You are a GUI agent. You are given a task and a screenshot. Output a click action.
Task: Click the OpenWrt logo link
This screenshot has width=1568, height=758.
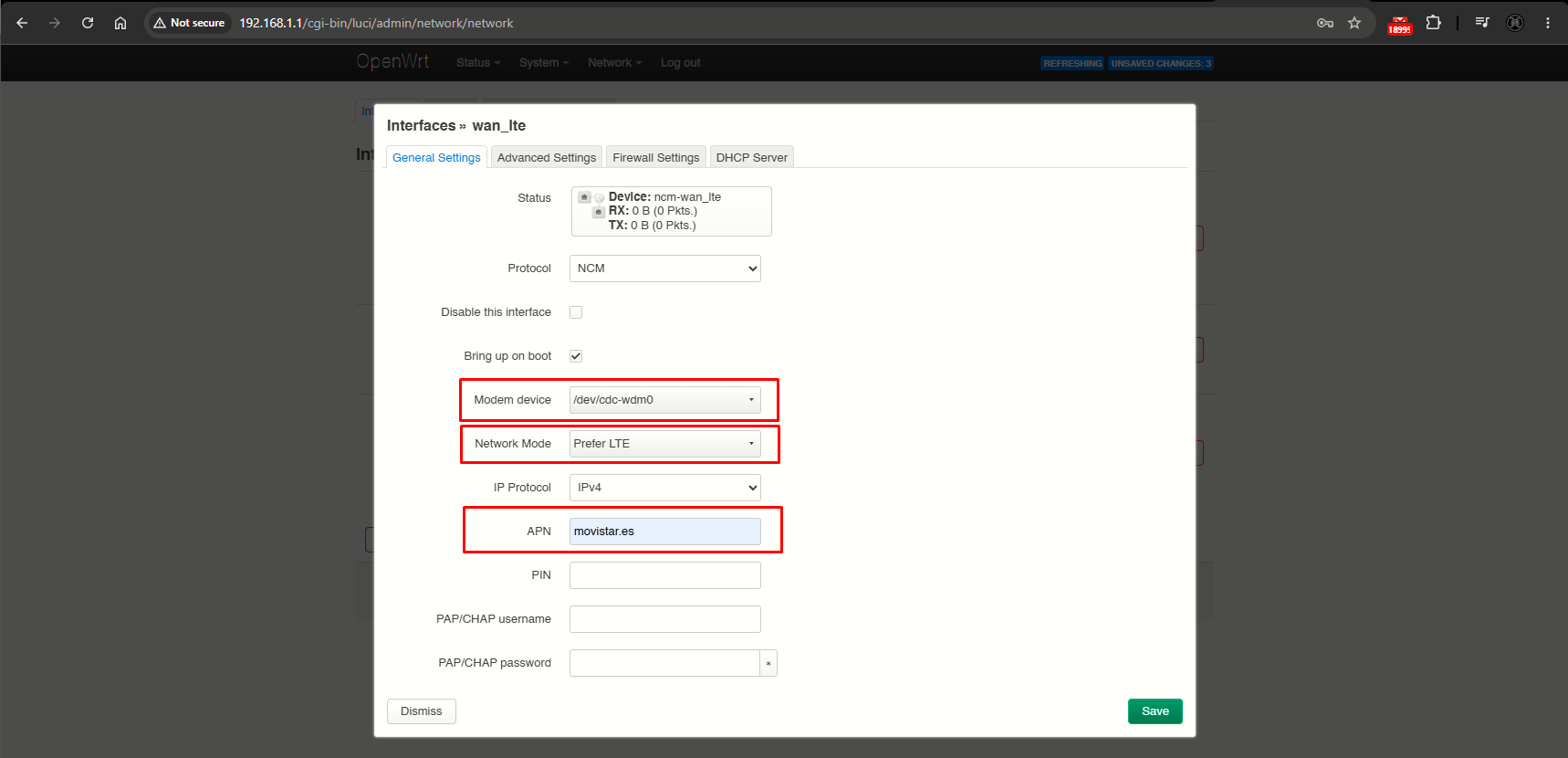(392, 61)
